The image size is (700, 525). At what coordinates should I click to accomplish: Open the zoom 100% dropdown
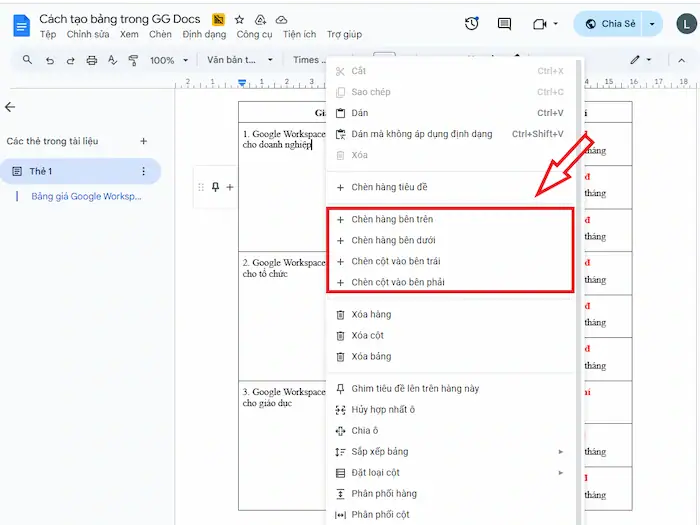(x=168, y=60)
